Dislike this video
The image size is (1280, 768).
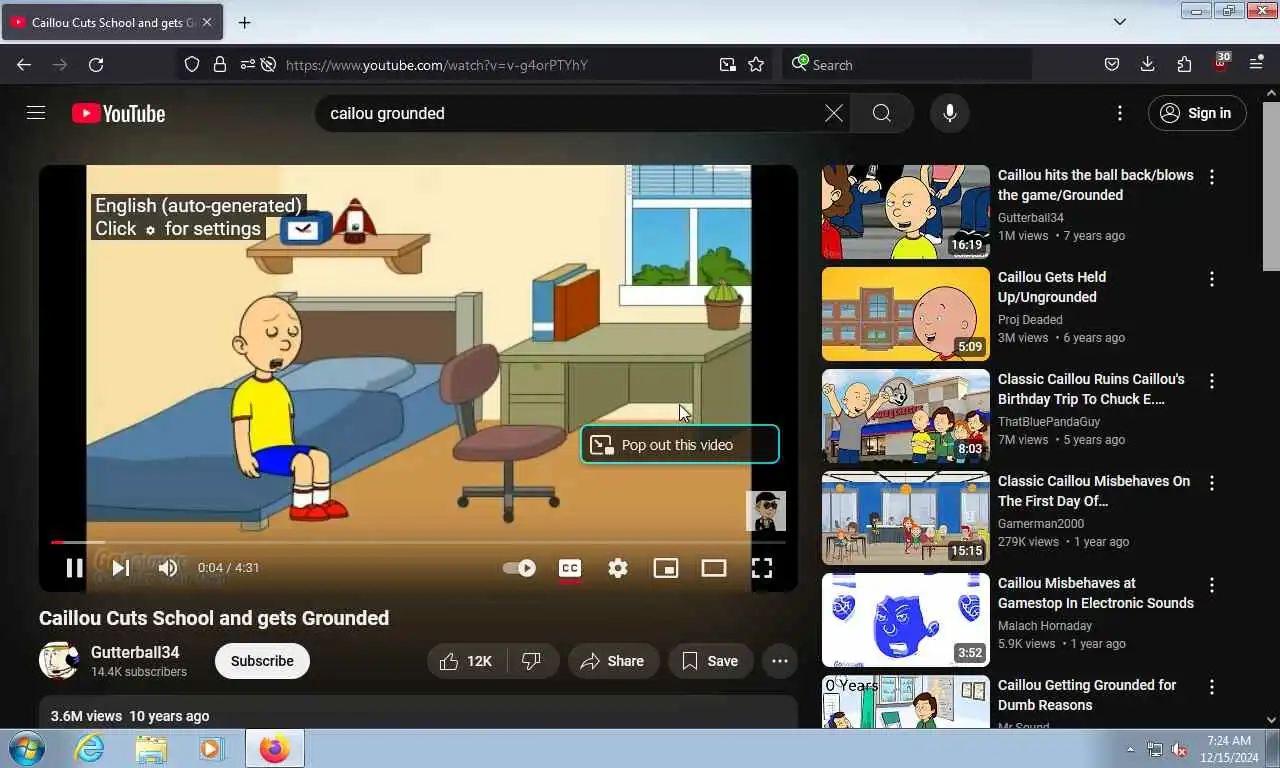(x=533, y=661)
